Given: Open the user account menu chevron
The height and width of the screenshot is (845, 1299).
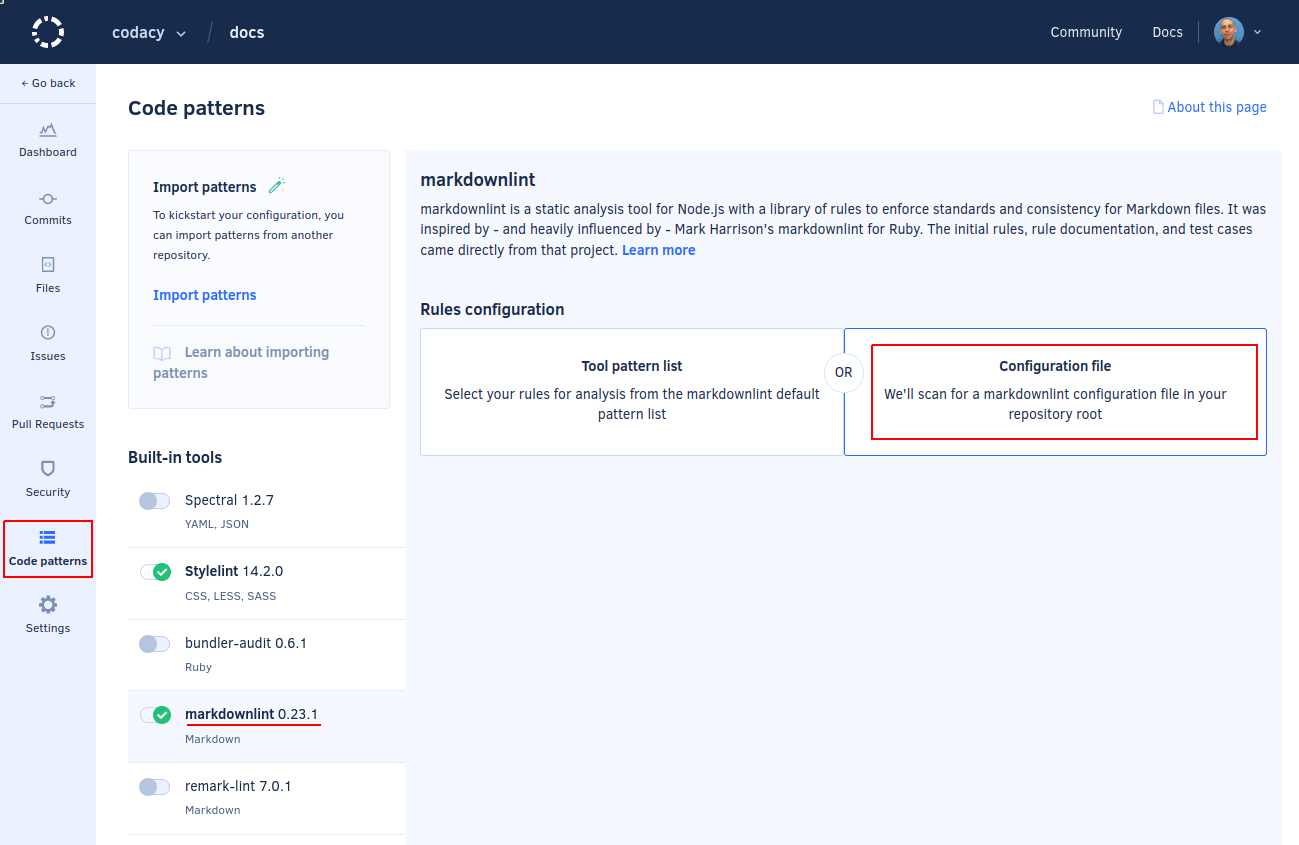Looking at the screenshot, I should click(x=1257, y=32).
